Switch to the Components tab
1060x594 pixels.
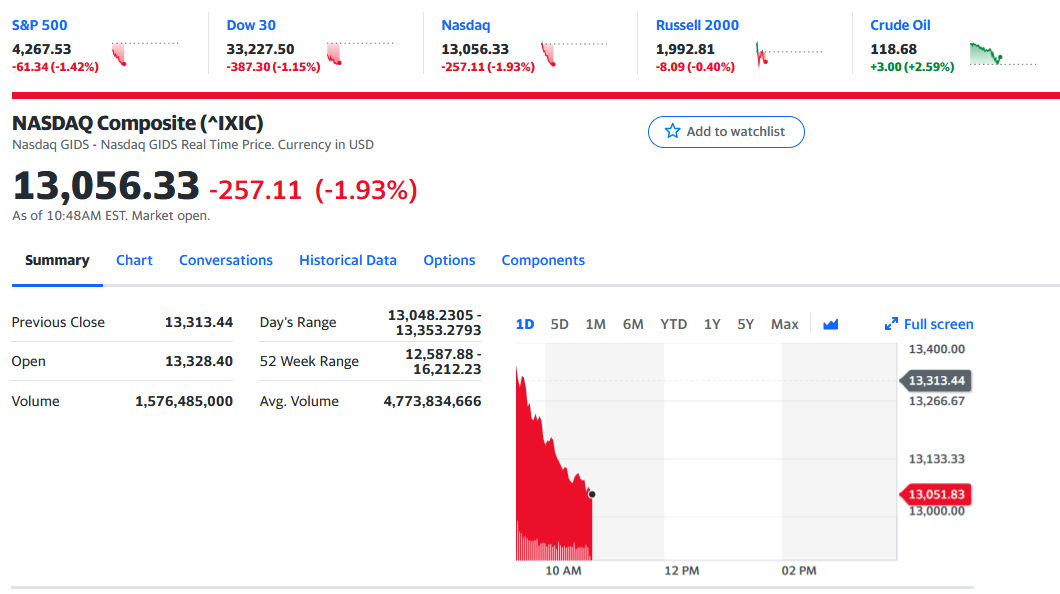coord(543,260)
